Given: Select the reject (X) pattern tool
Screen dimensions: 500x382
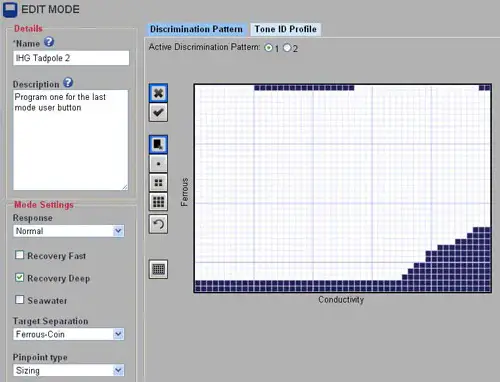Looking at the screenshot, I should [158, 93].
